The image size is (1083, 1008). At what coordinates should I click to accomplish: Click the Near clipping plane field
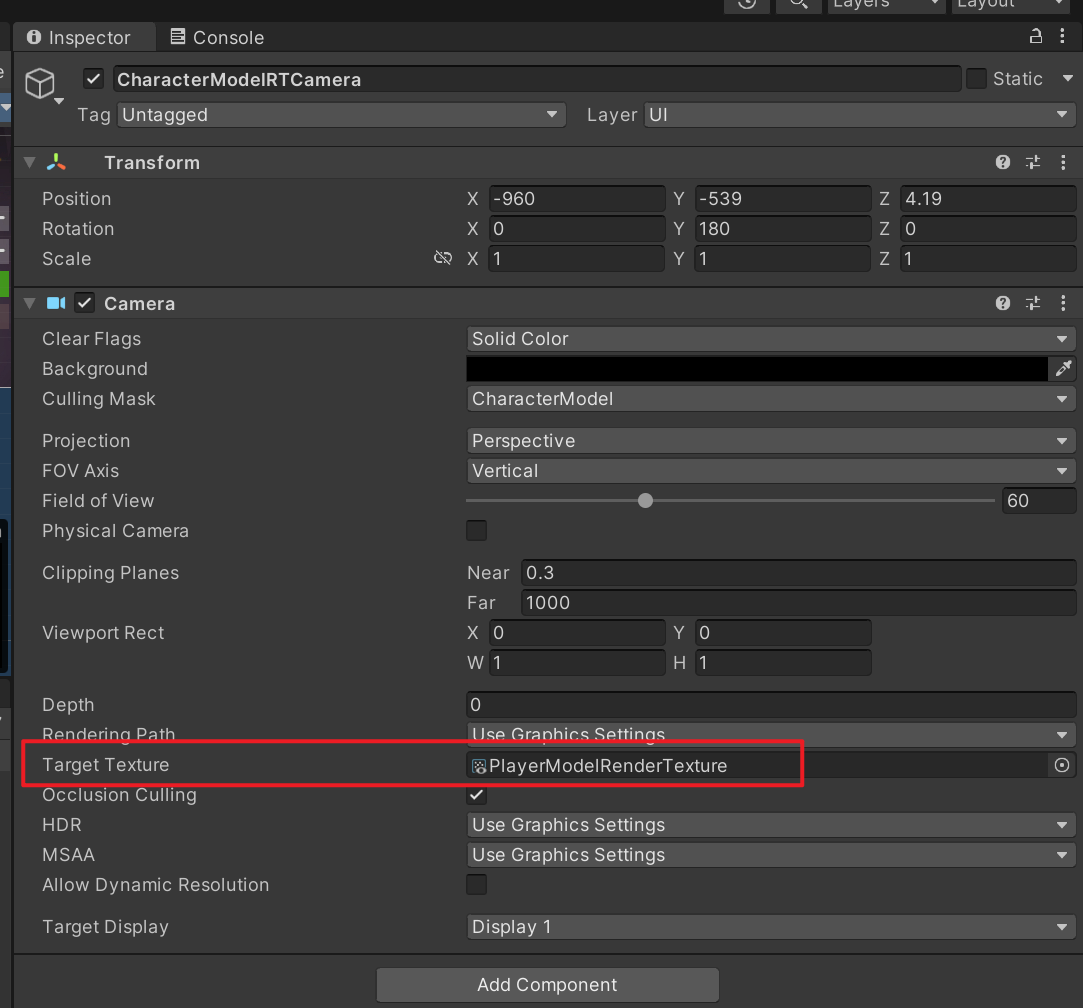[x=796, y=573]
